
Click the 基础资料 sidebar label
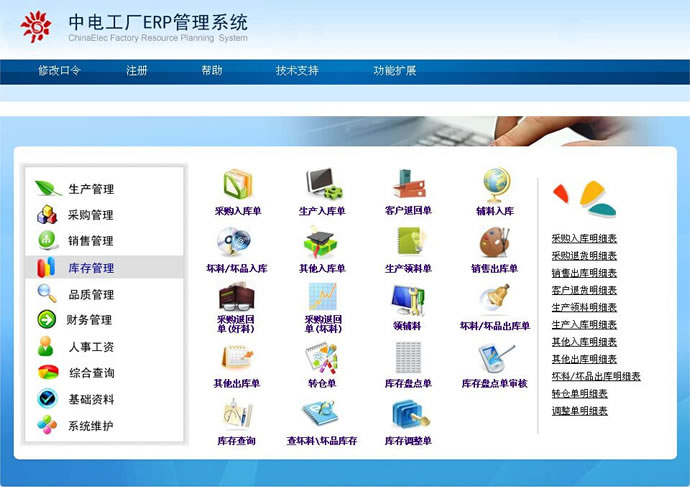pos(91,399)
